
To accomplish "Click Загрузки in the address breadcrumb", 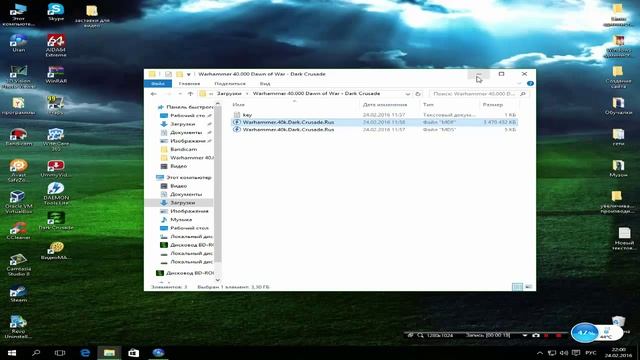I will pyautogui.click(x=229, y=94).
